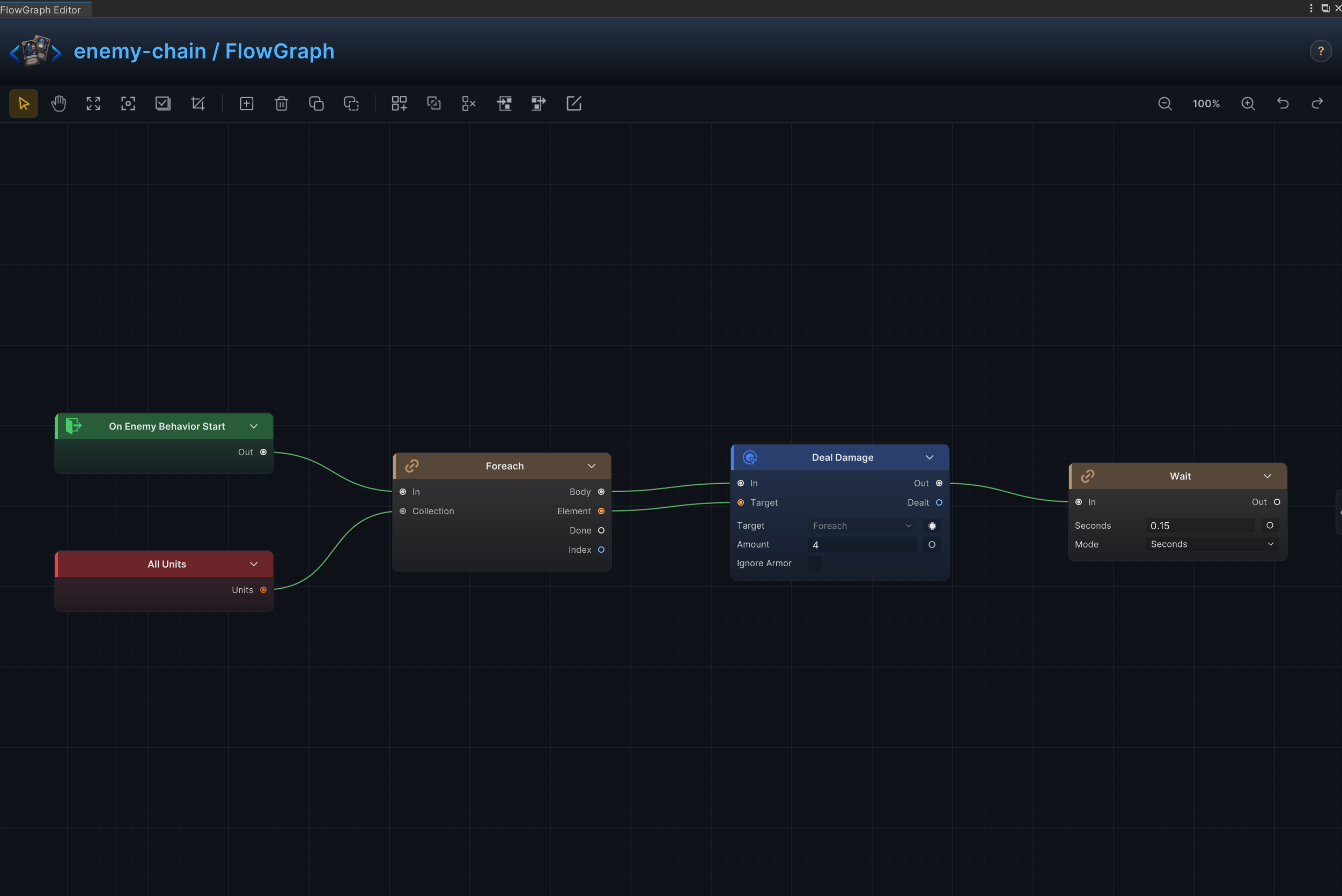Switch to the Hand pan tool

pos(58,103)
